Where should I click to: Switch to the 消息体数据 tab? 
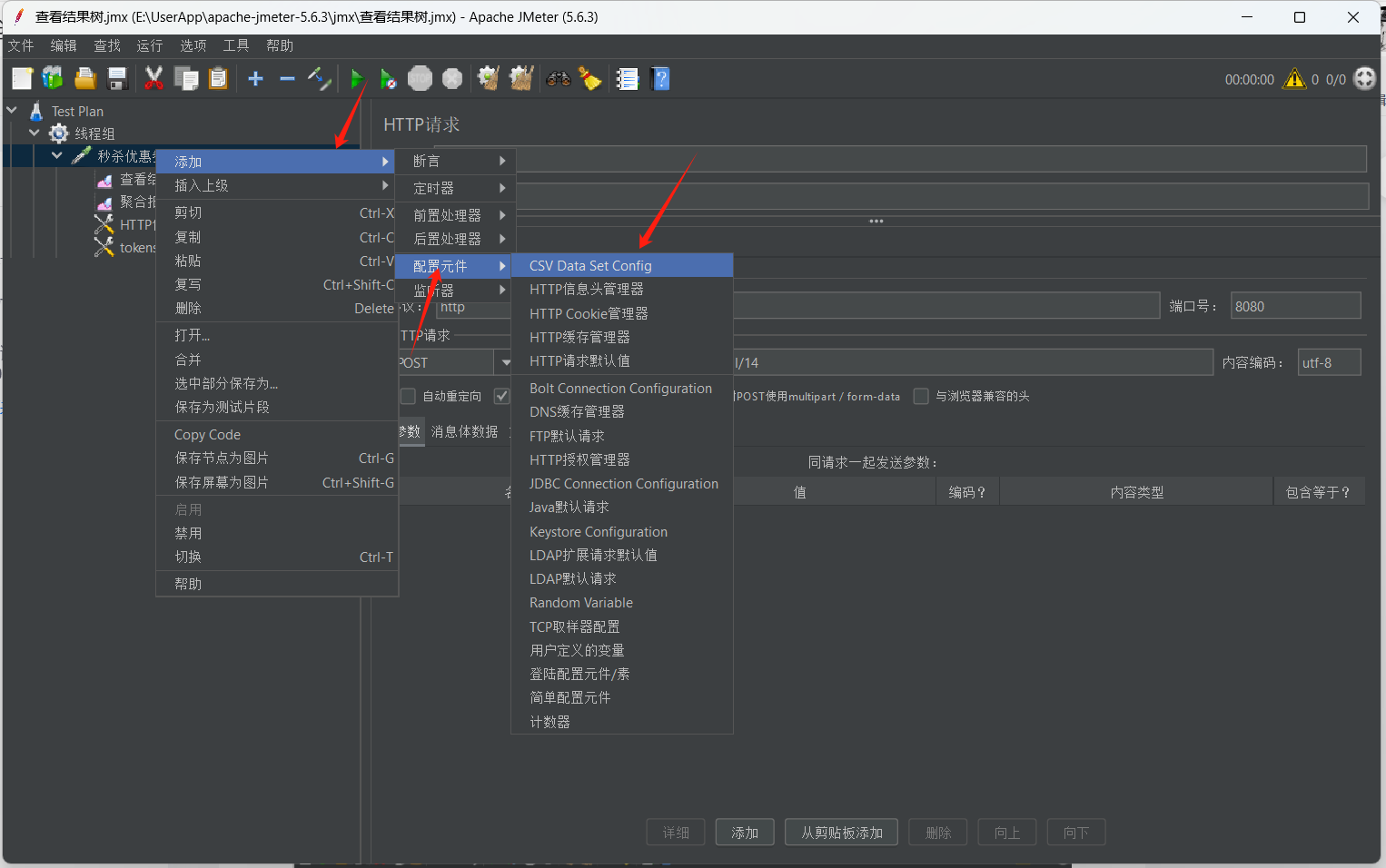[x=464, y=432]
